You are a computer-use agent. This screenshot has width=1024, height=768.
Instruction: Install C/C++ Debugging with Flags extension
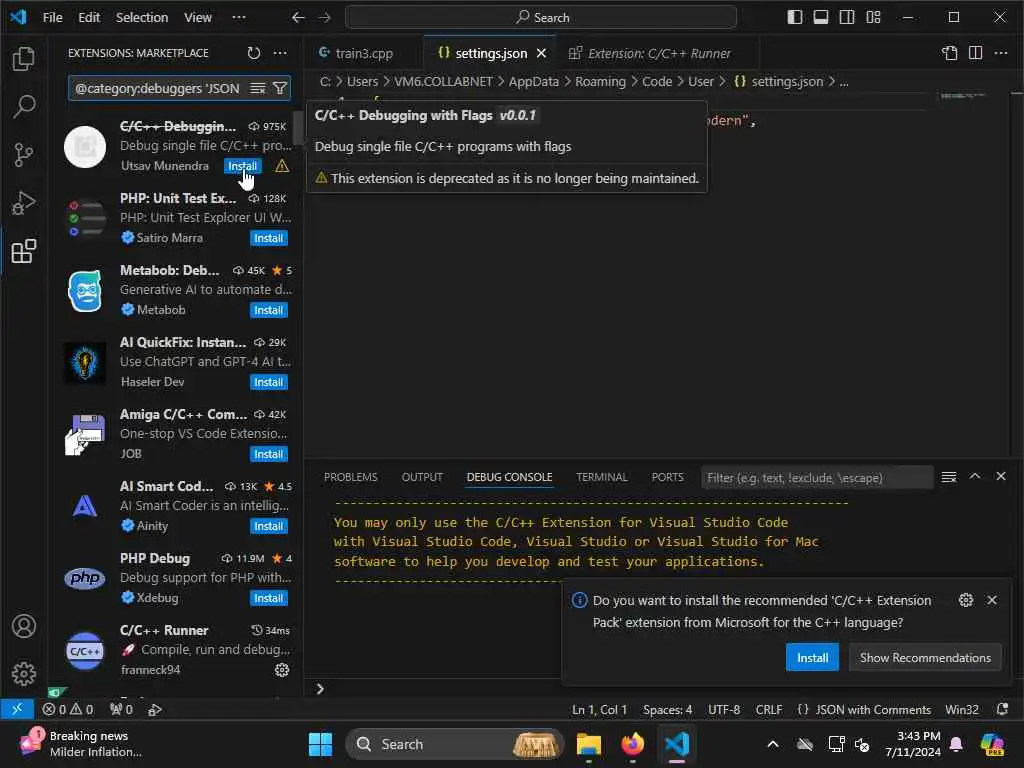[242, 166]
